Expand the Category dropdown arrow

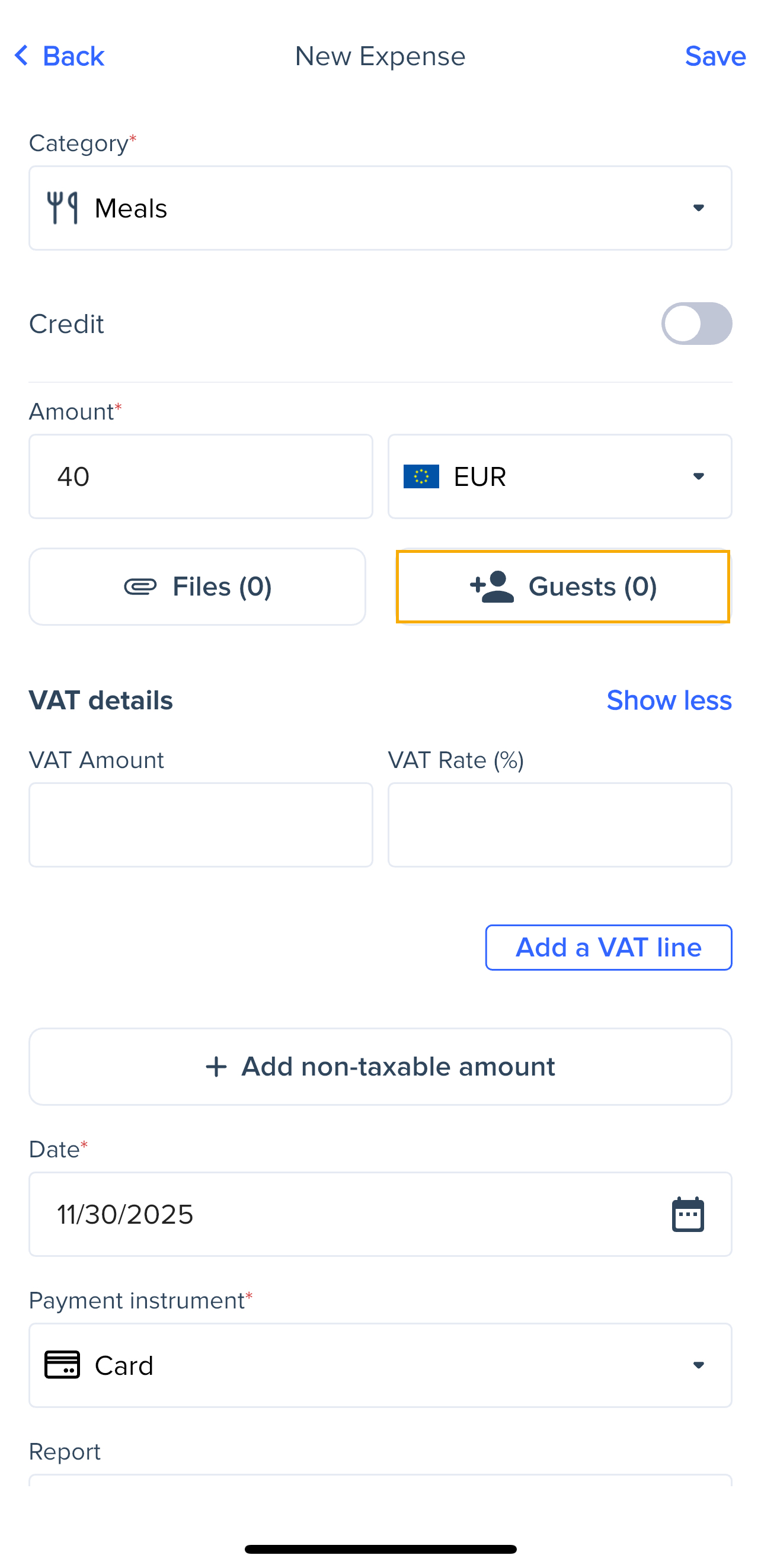698,208
